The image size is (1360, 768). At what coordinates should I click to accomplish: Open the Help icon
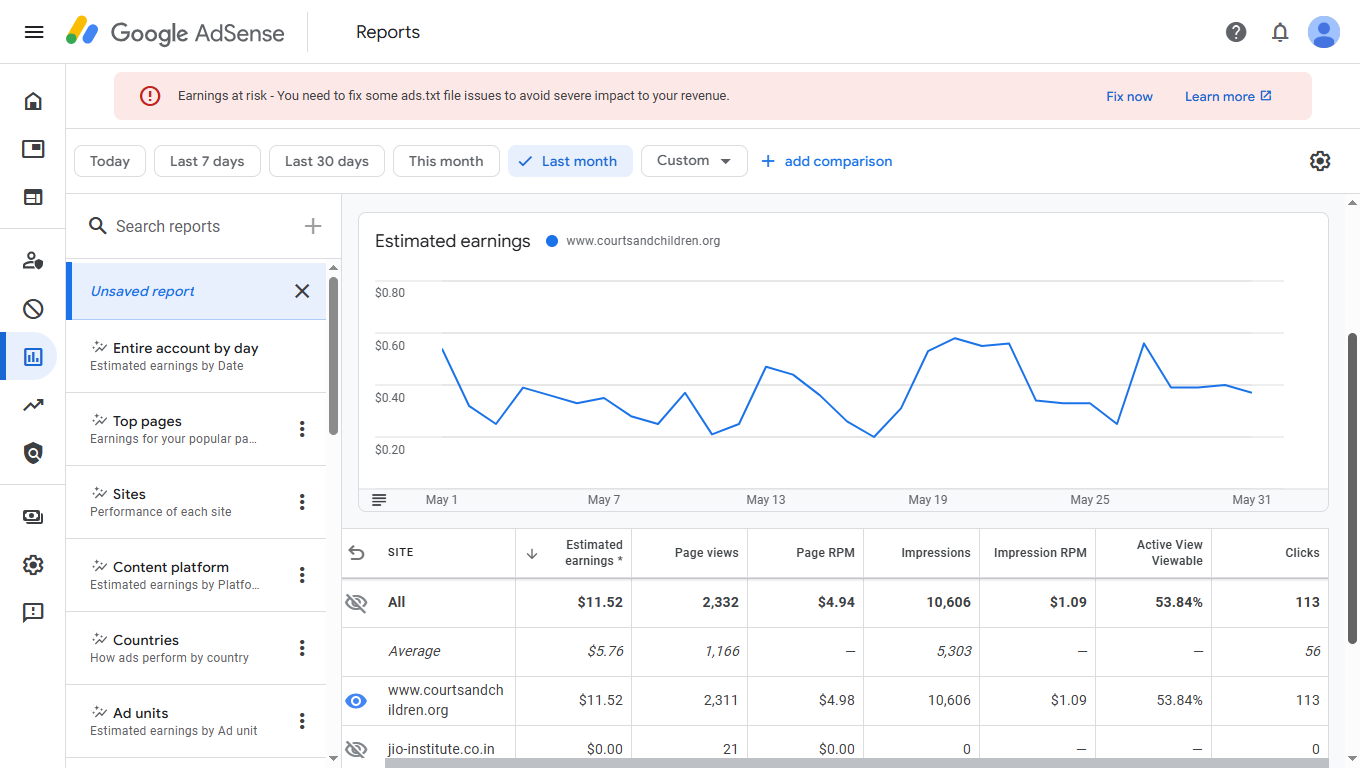pos(1236,32)
